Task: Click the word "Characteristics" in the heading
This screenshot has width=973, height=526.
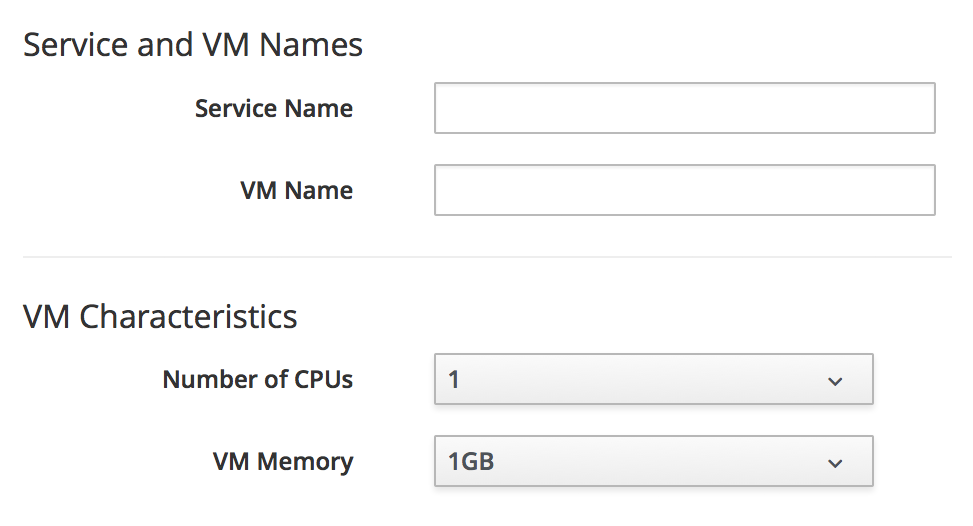Action: (188, 317)
